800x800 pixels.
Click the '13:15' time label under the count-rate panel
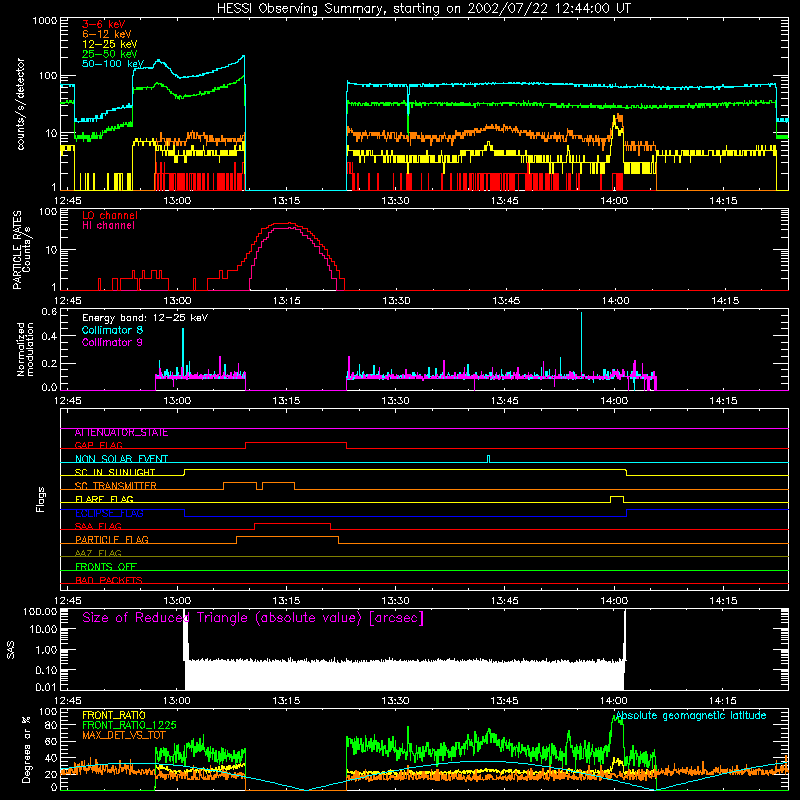pyautogui.click(x=286, y=201)
